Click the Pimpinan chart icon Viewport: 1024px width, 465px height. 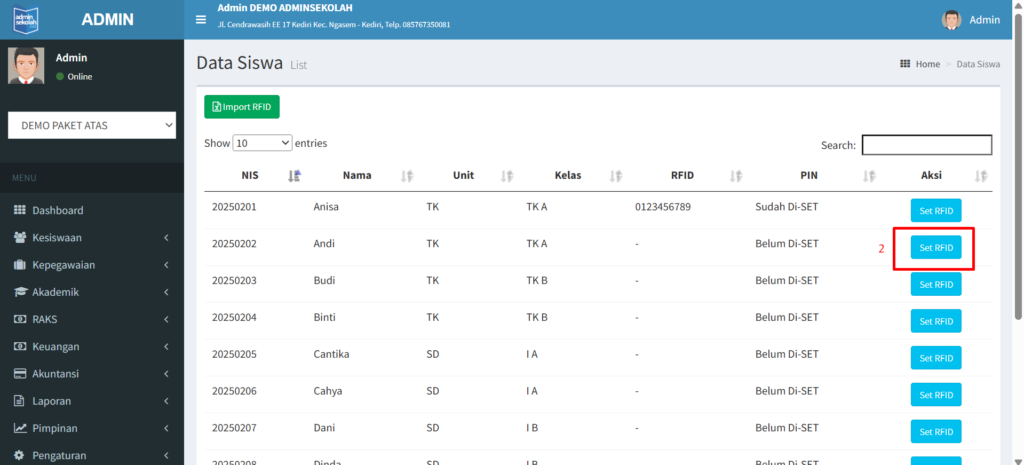pyautogui.click(x=19, y=428)
